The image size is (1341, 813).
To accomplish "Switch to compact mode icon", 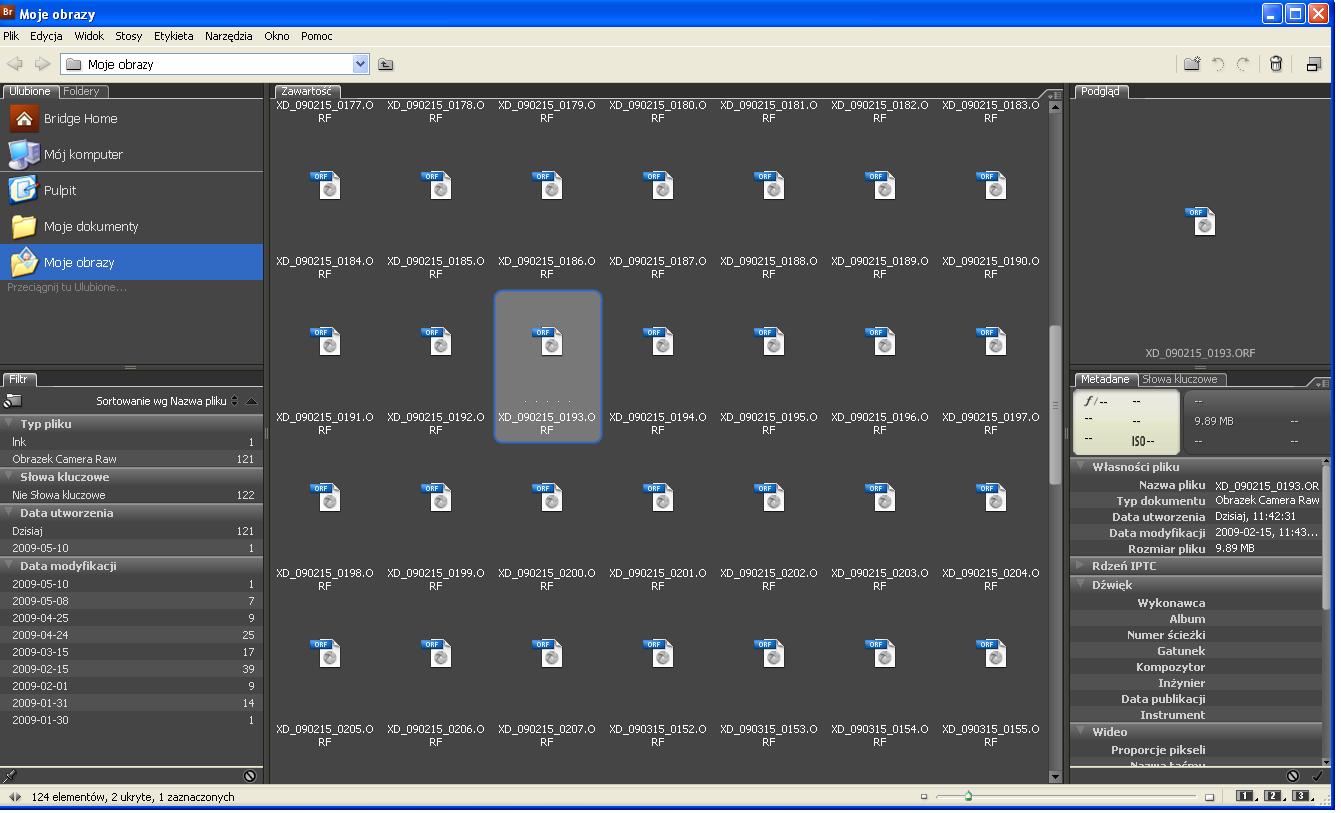I will click(x=1313, y=64).
